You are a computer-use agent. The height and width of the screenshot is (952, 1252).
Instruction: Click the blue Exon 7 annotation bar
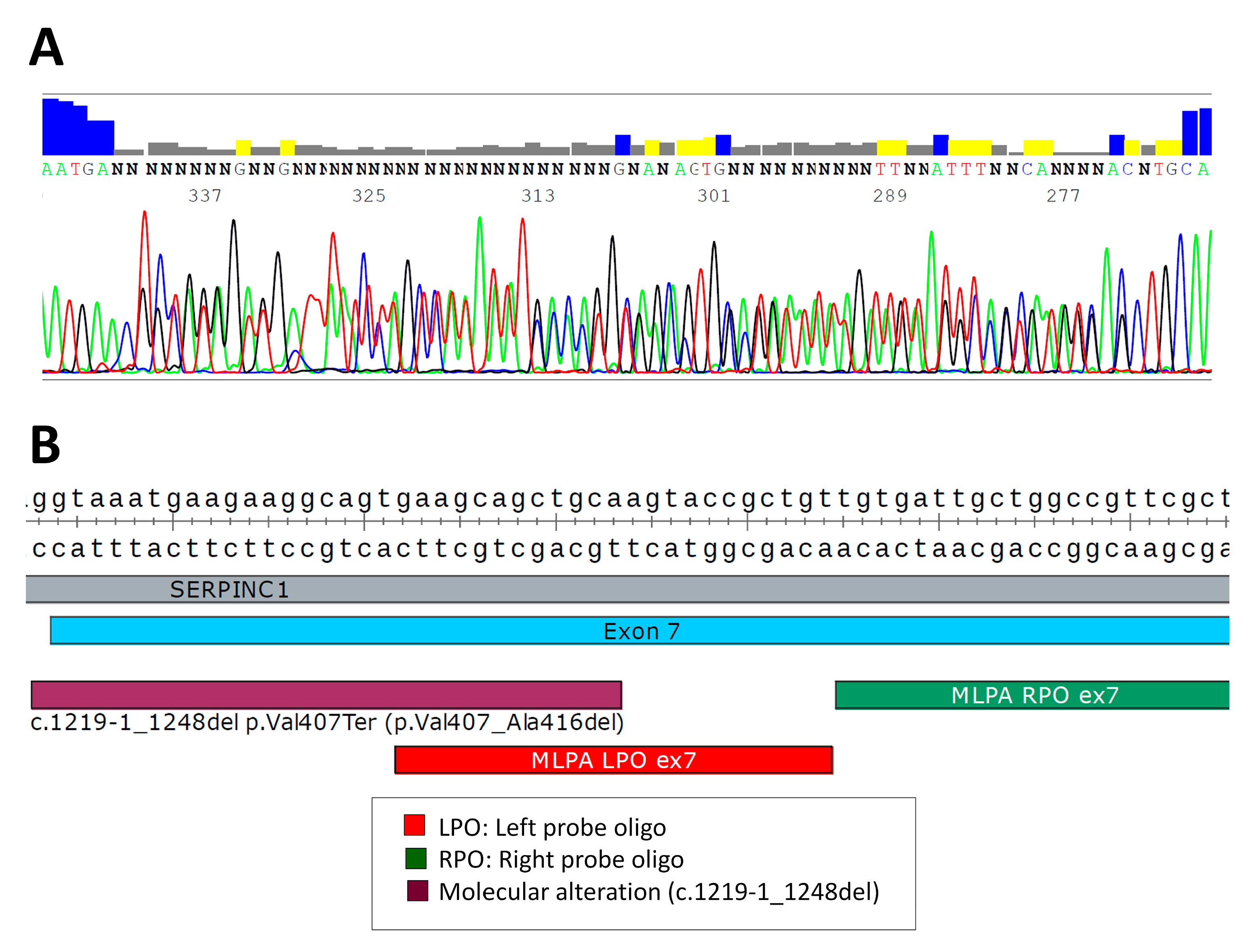(x=640, y=631)
